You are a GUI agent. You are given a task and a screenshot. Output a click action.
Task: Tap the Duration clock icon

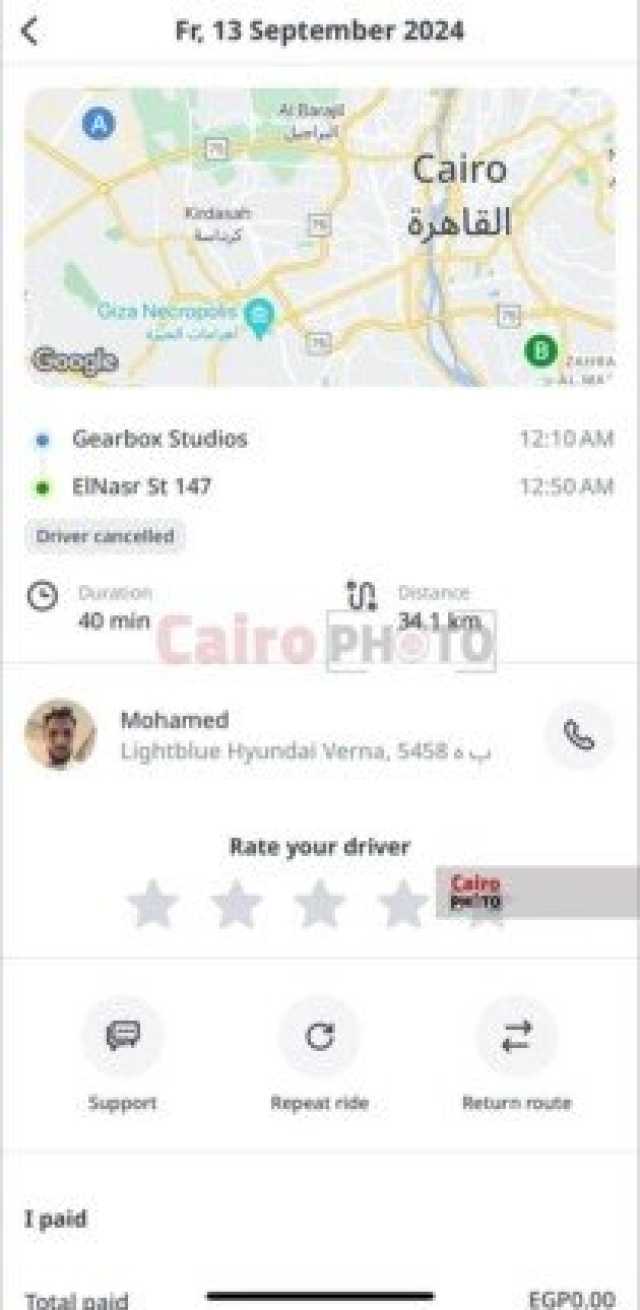(x=42, y=597)
